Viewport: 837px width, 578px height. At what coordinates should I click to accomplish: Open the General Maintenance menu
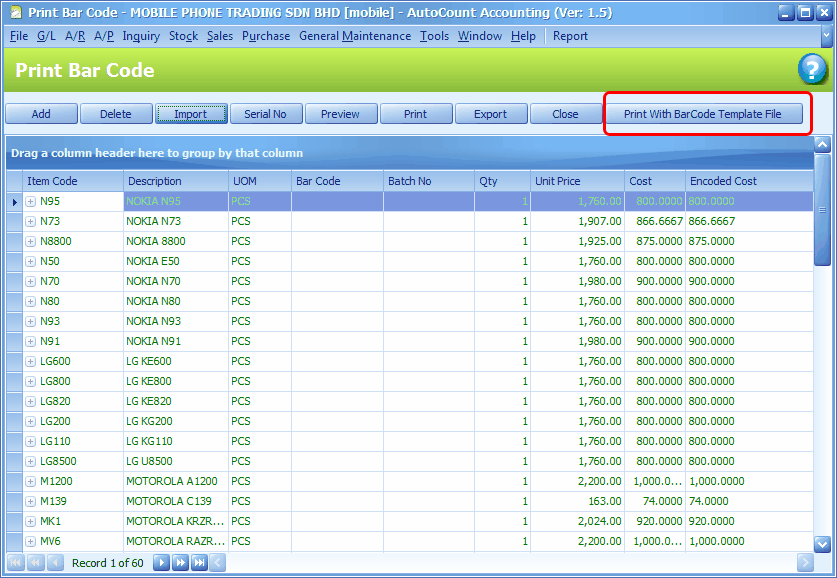355,36
